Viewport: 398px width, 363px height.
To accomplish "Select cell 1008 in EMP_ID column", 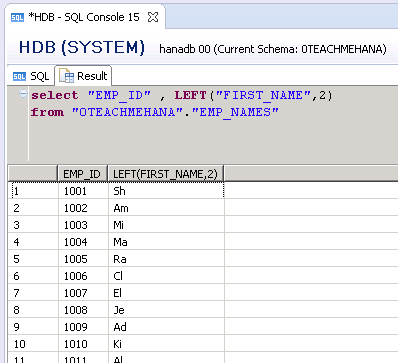I will [x=83, y=310].
